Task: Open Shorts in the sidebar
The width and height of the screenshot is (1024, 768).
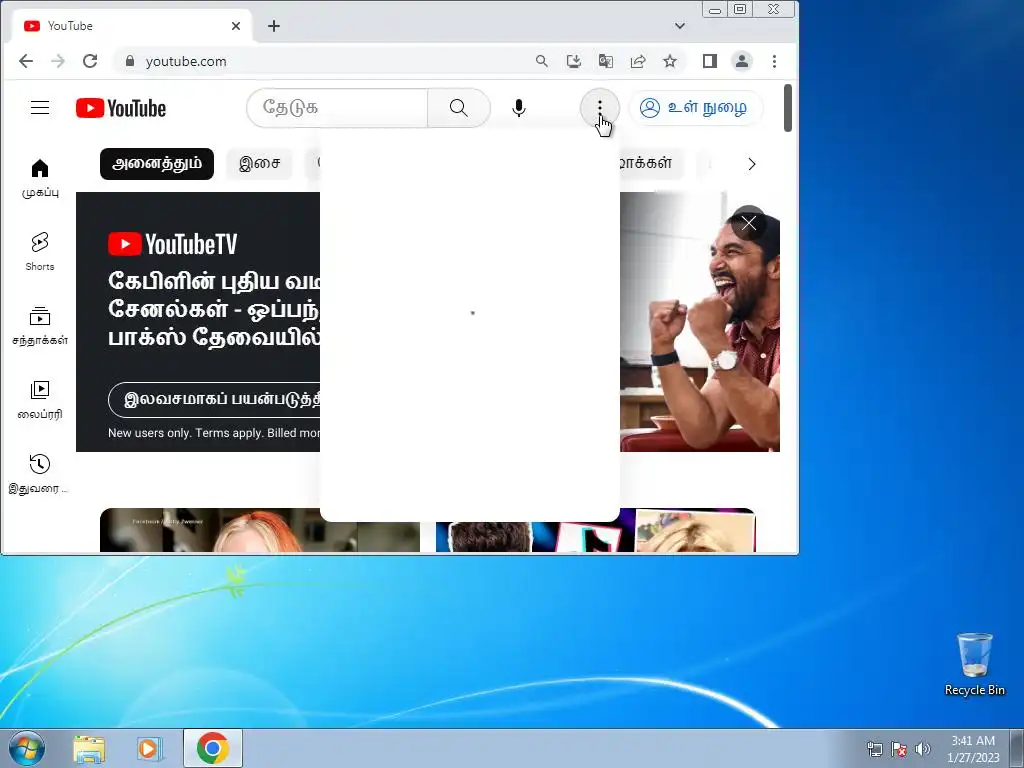Action: [40, 251]
